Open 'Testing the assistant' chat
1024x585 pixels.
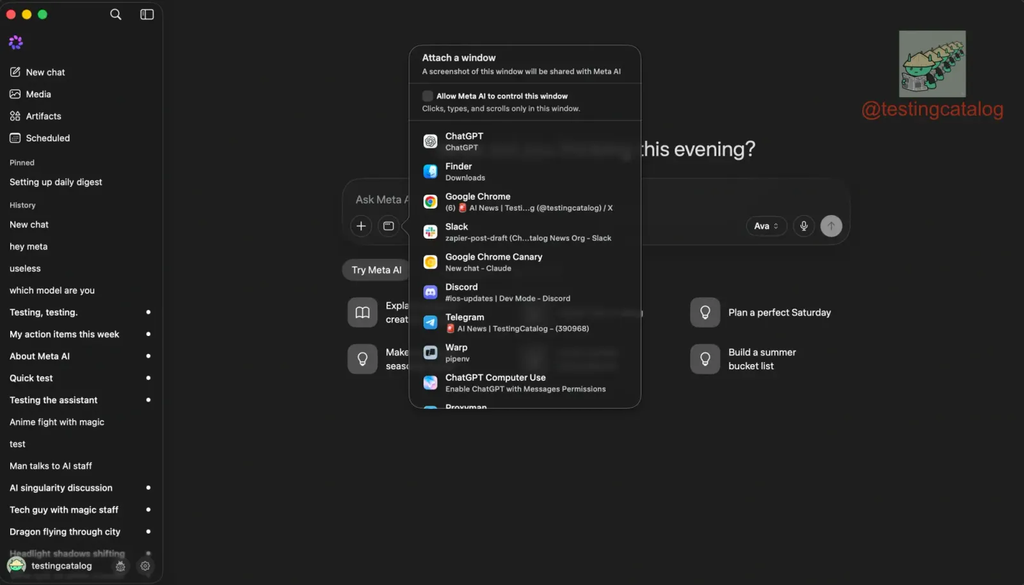53,400
